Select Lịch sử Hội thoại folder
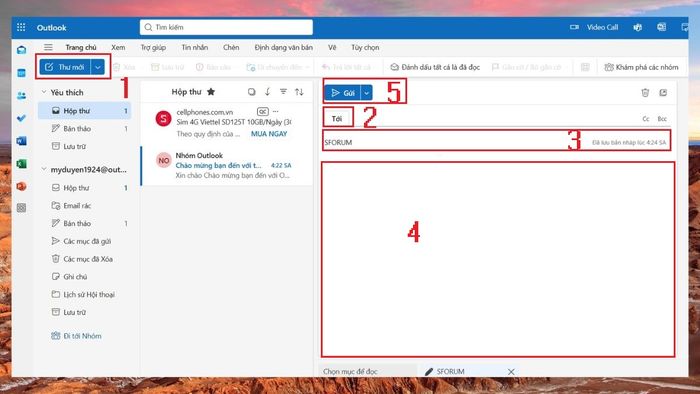 (84, 294)
